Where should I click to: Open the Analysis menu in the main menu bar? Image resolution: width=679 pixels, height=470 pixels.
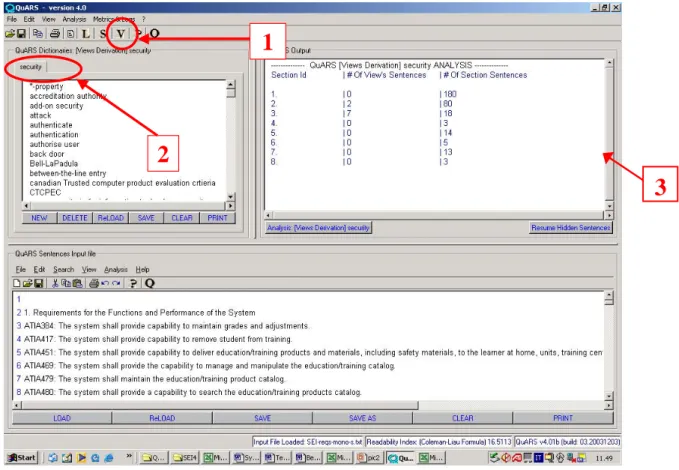pyautogui.click(x=74, y=19)
